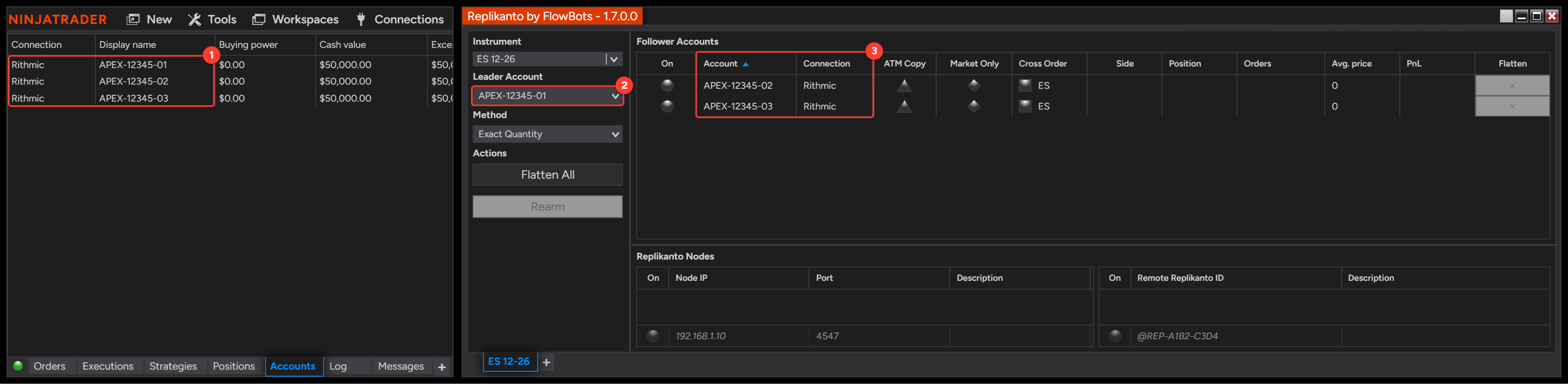Enable node 192.168.1.10 On toggle
Image resolution: width=1568 pixels, height=384 pixels.
coord(653,335)
